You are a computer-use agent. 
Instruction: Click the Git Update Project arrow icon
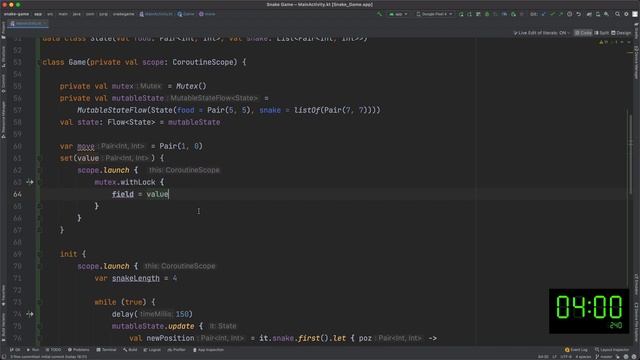click(544, 14)
